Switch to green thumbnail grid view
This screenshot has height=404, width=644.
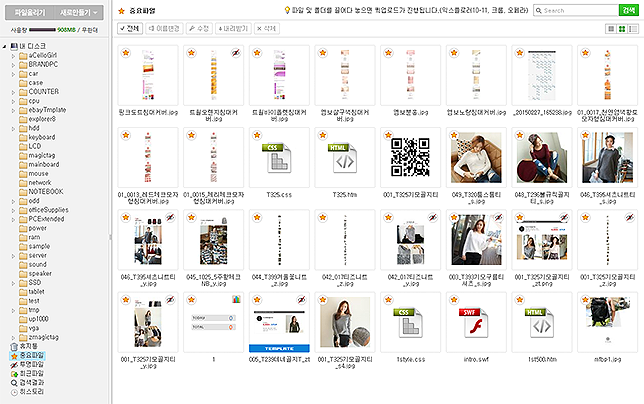(622, 29)
